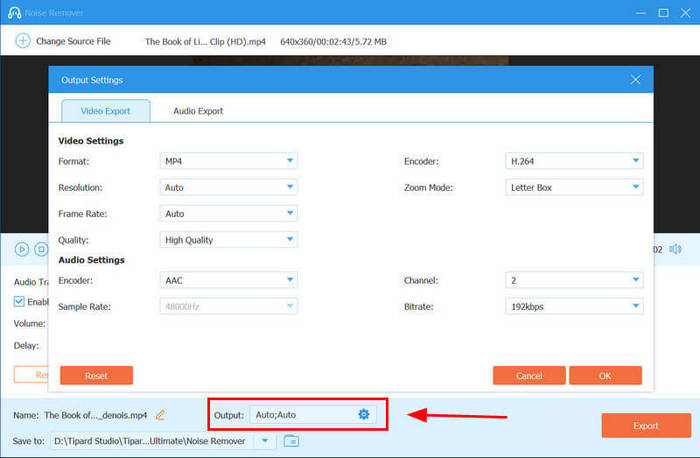Image resolution: width=700 pixels, height=458 pixels.
Task: Open the Quality dropdown showing High Quality
Action: tap(229, 240)
